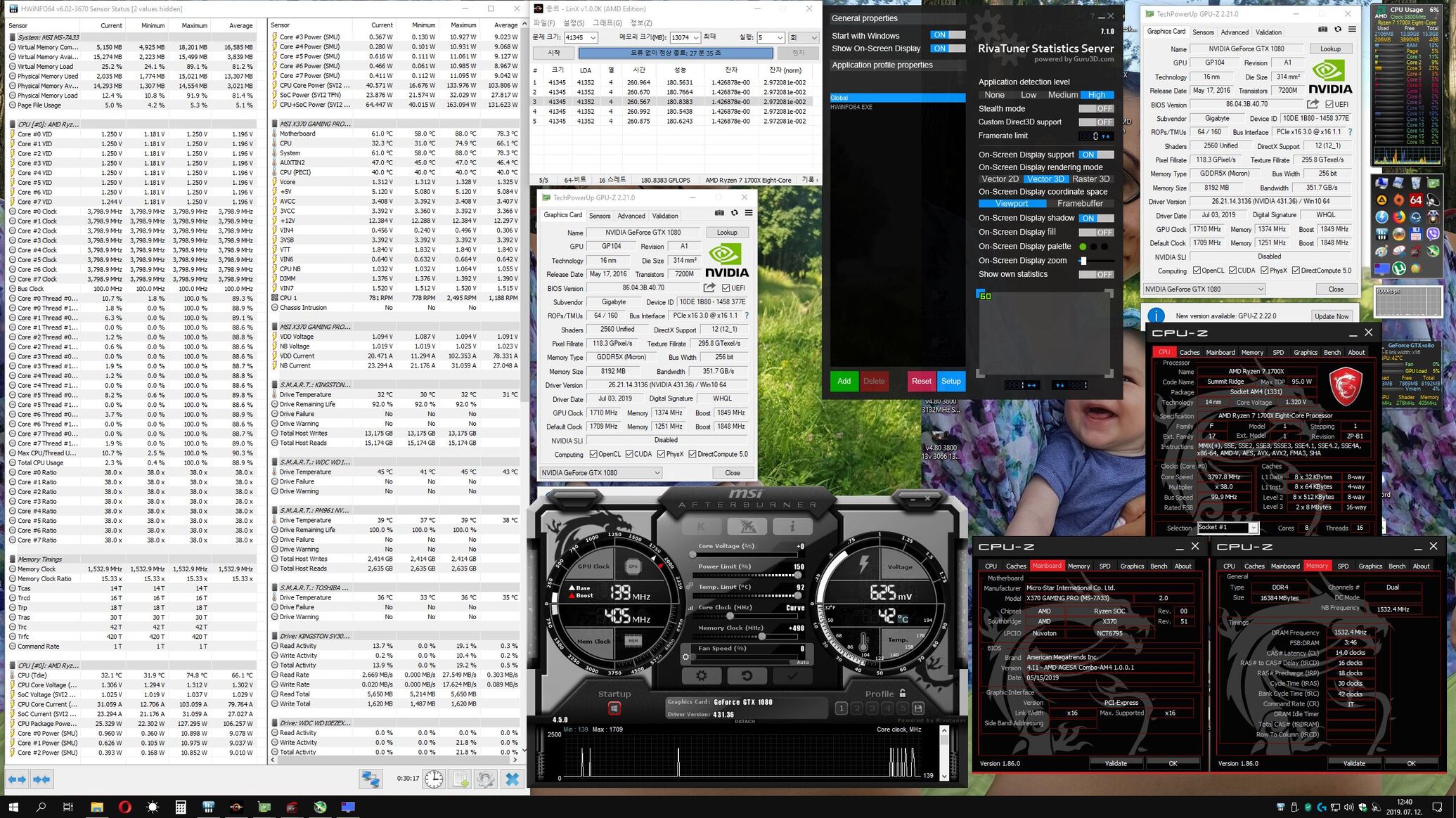Click Afterburner power-temp link chain icon

691,585
